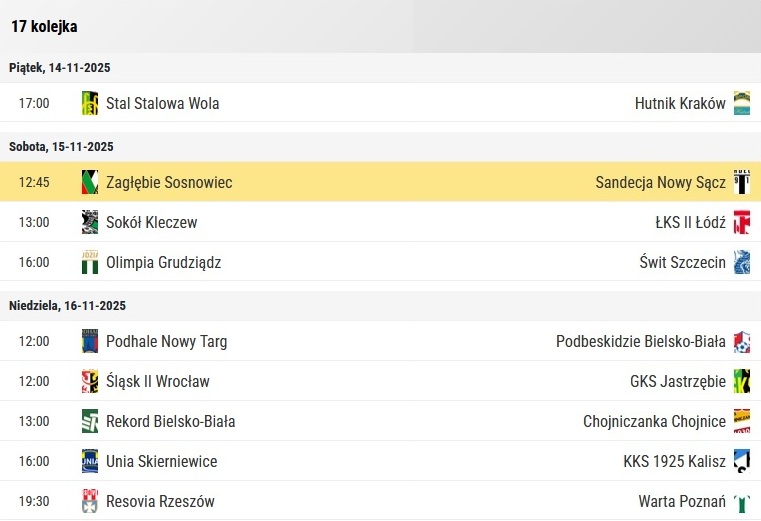Open the Resovia Rzeszów team link
This screenshot has width=761, height=521.
click(160, 501)
